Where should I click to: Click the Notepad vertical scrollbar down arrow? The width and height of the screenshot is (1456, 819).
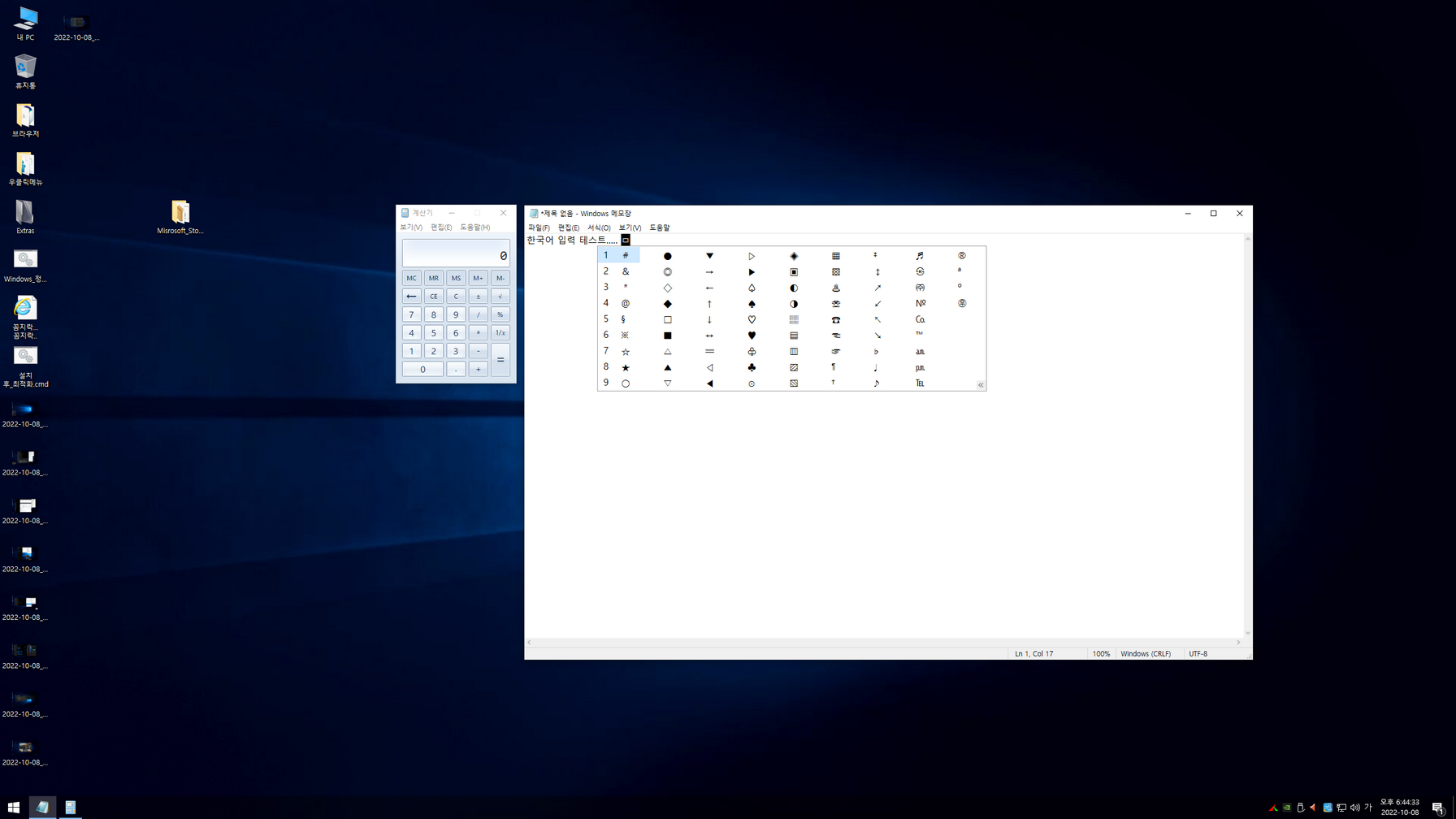pos(1247,633)
